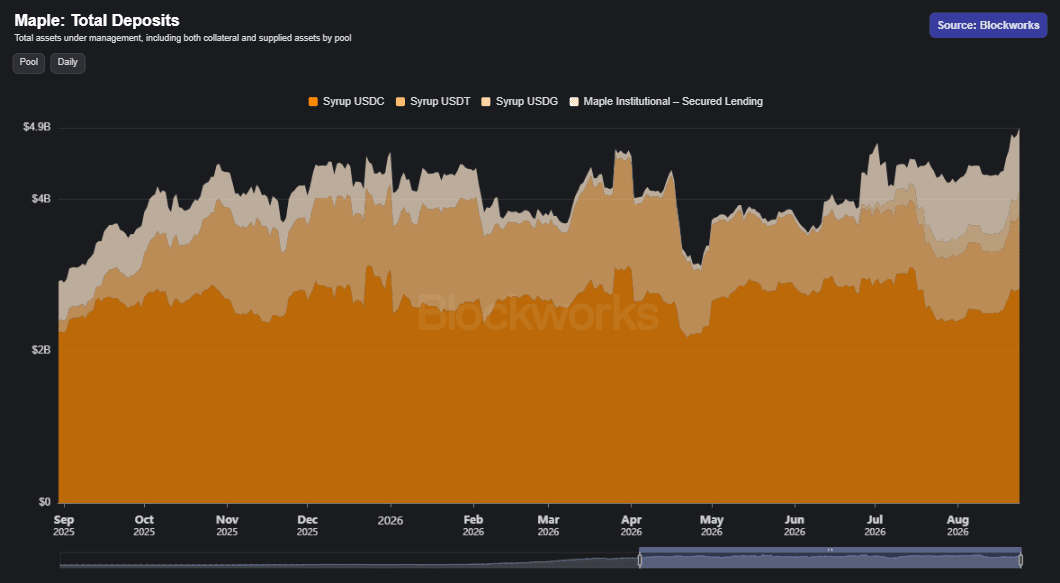
Task: Click the Daily interval button
Action: [x=68, y=63]
